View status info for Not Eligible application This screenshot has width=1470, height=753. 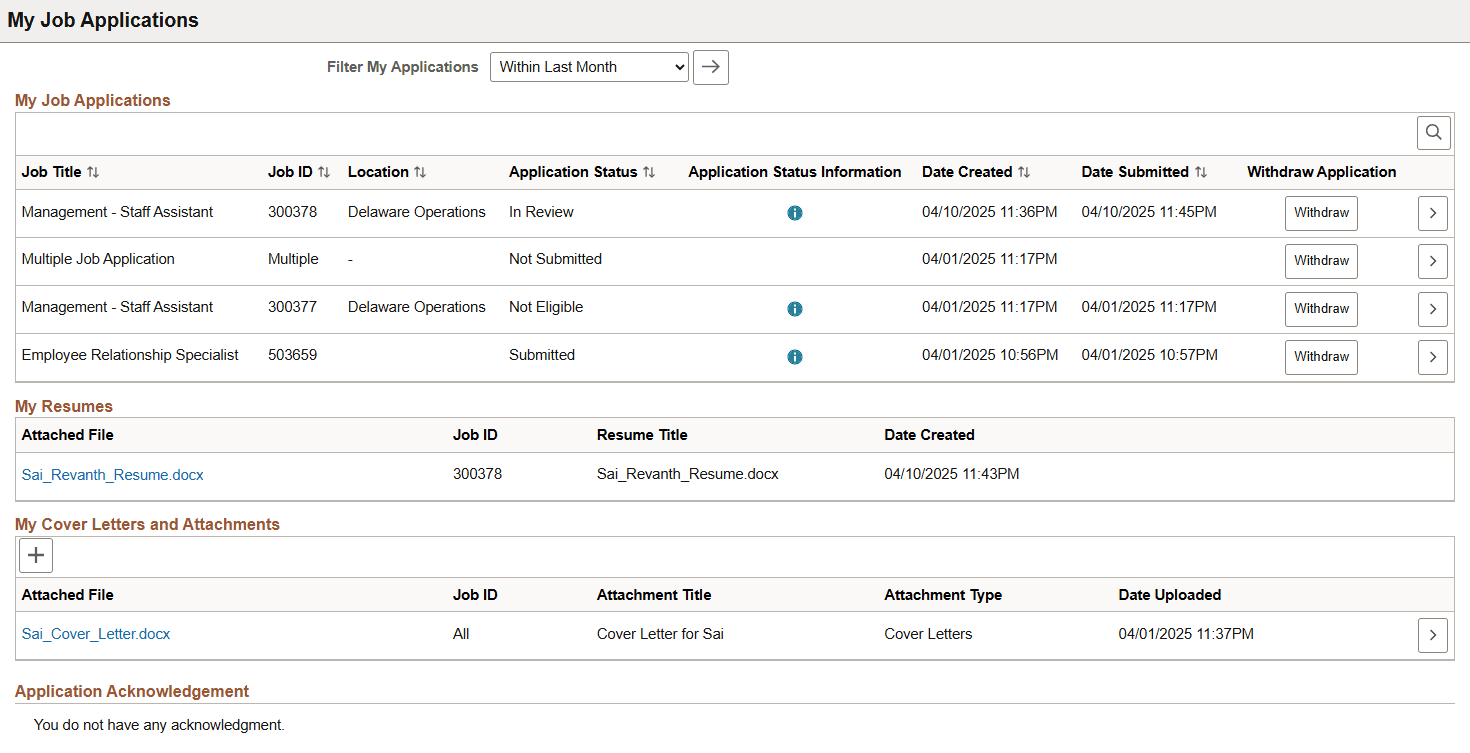click(795, 308)
